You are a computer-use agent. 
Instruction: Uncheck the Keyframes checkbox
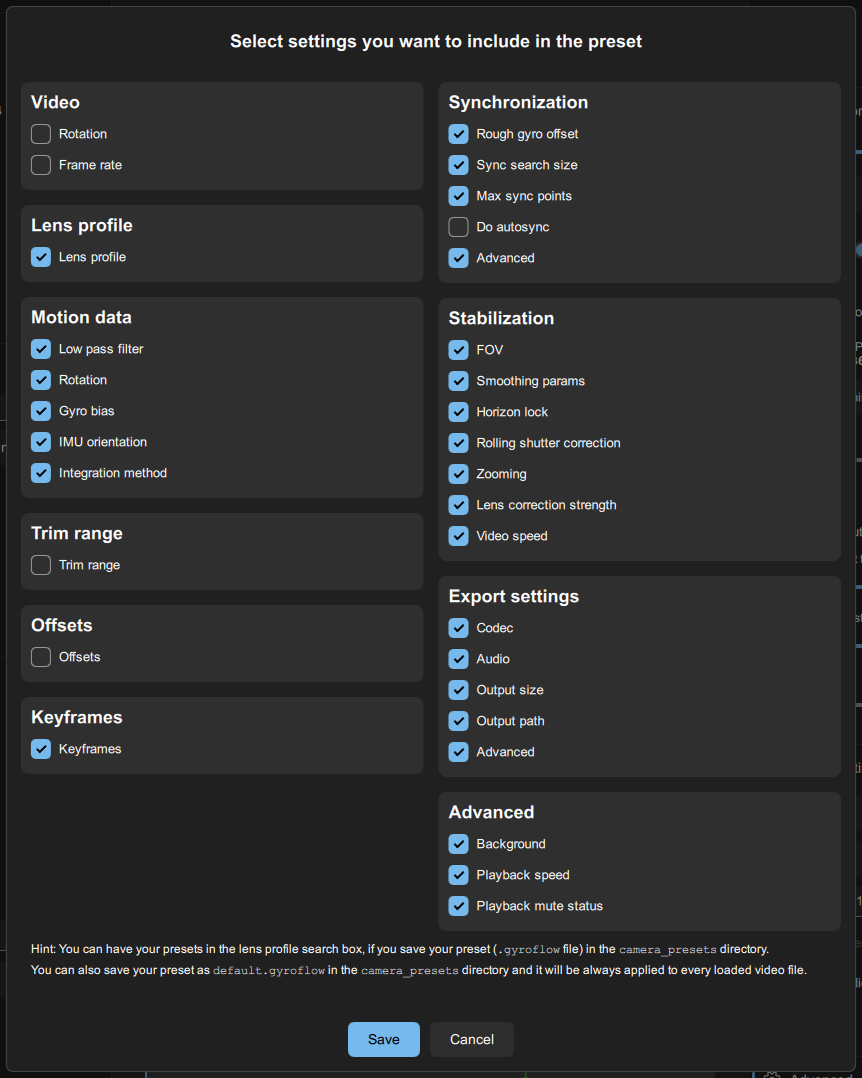41,749
